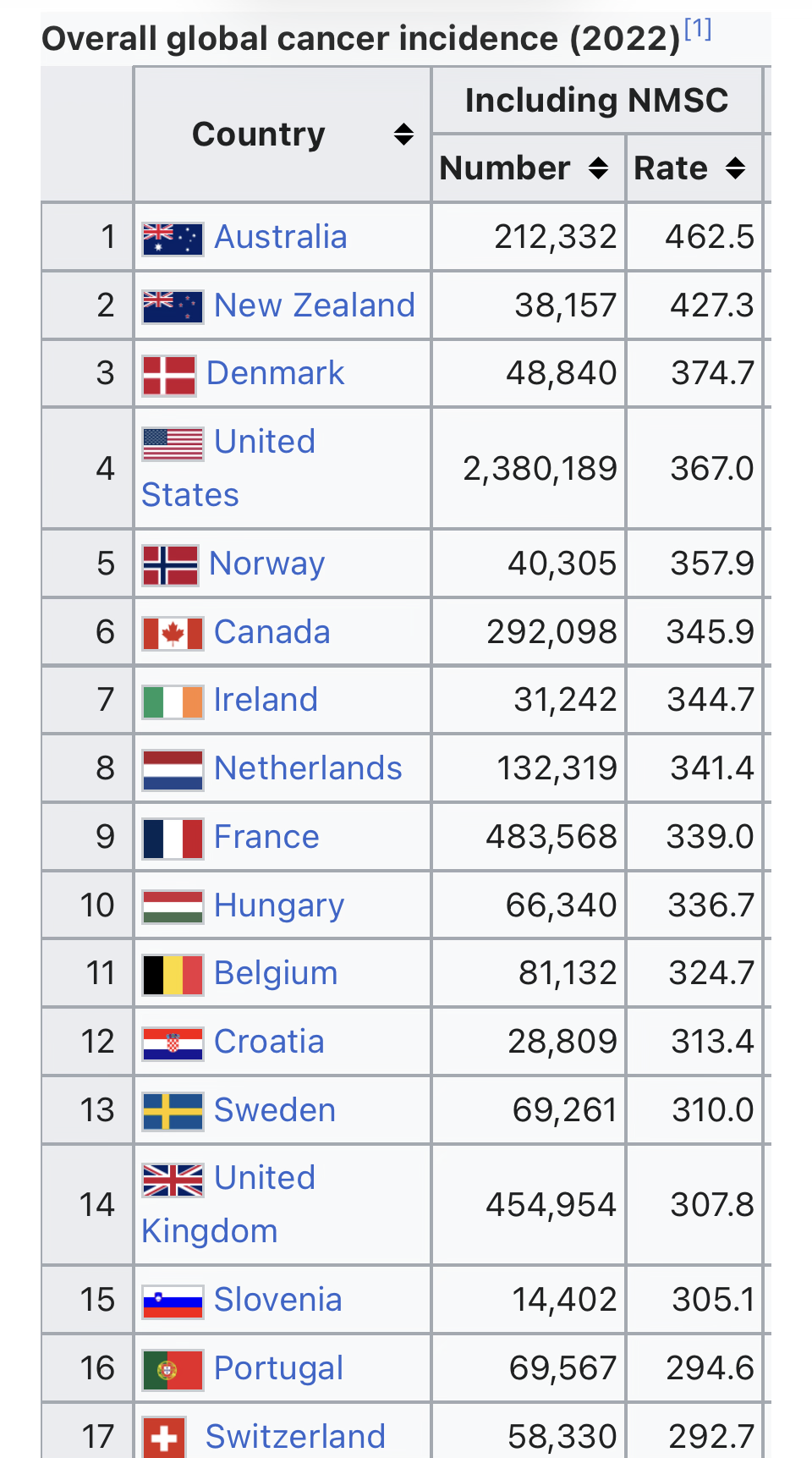The width and height of the screenshot is (812, 1458).
Task: Click the Ireland tricolour flag icon
Action: [173, 702]
